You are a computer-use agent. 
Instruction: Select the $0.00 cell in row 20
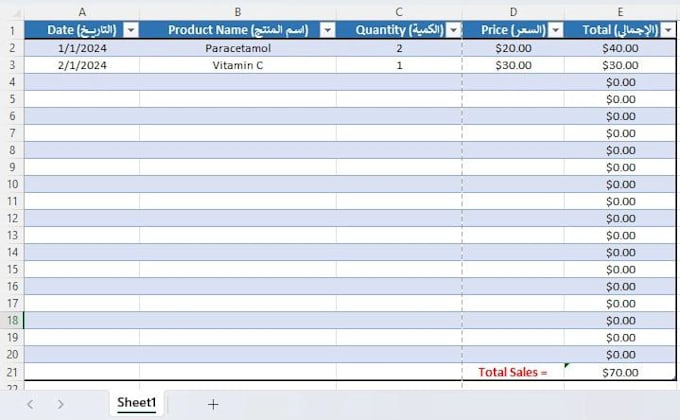click(x=620, y=354)
